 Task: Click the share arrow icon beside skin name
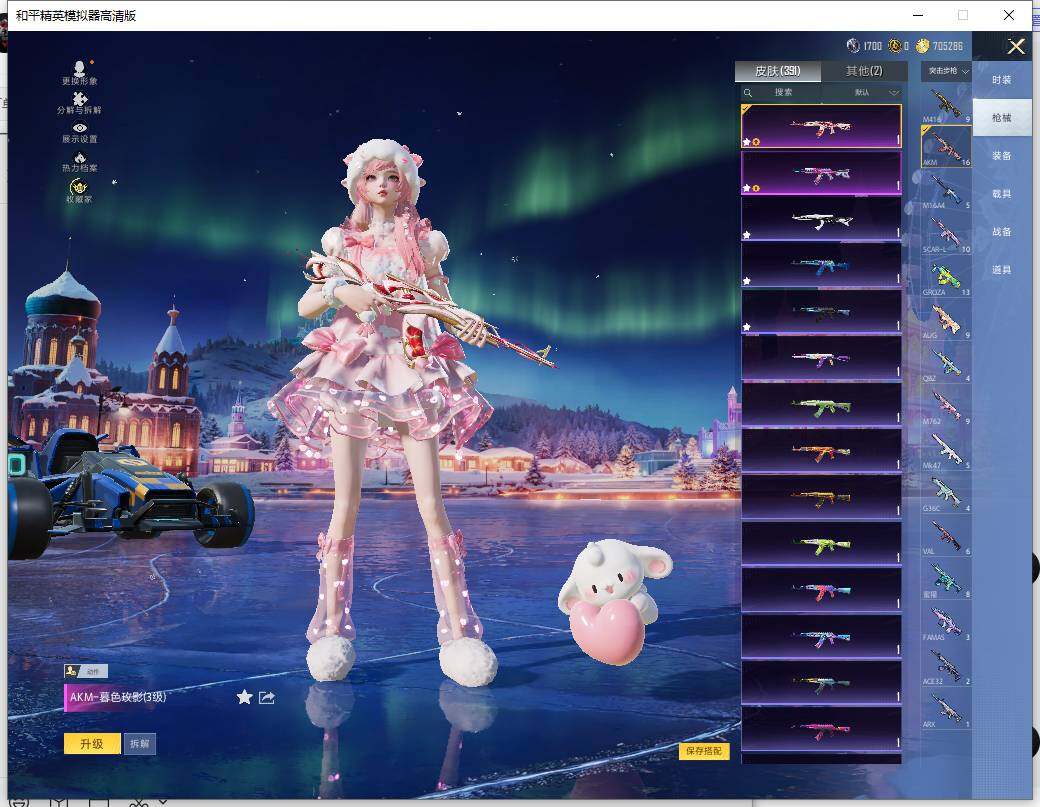[x=267, y=698]
